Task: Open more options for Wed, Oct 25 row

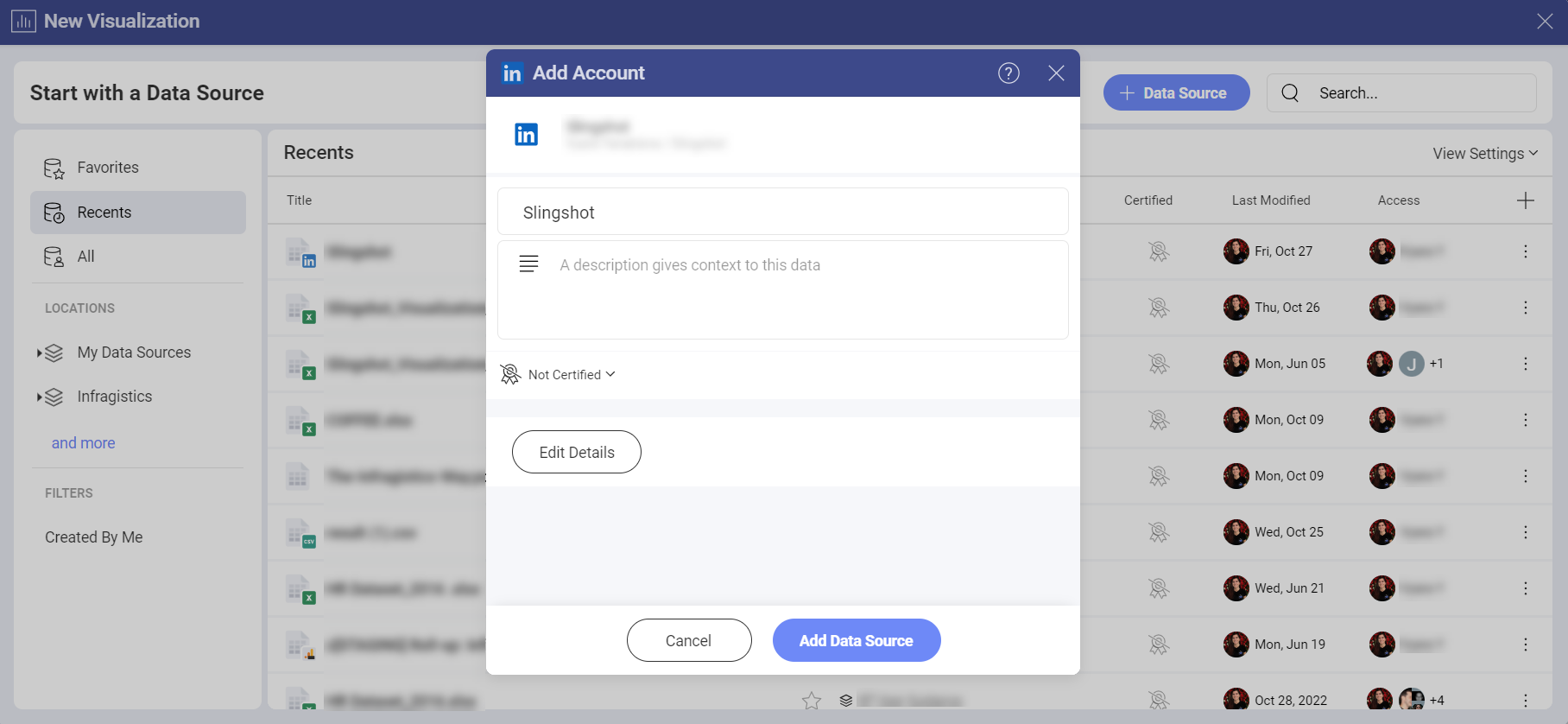Action: (x=1526, y=532)
